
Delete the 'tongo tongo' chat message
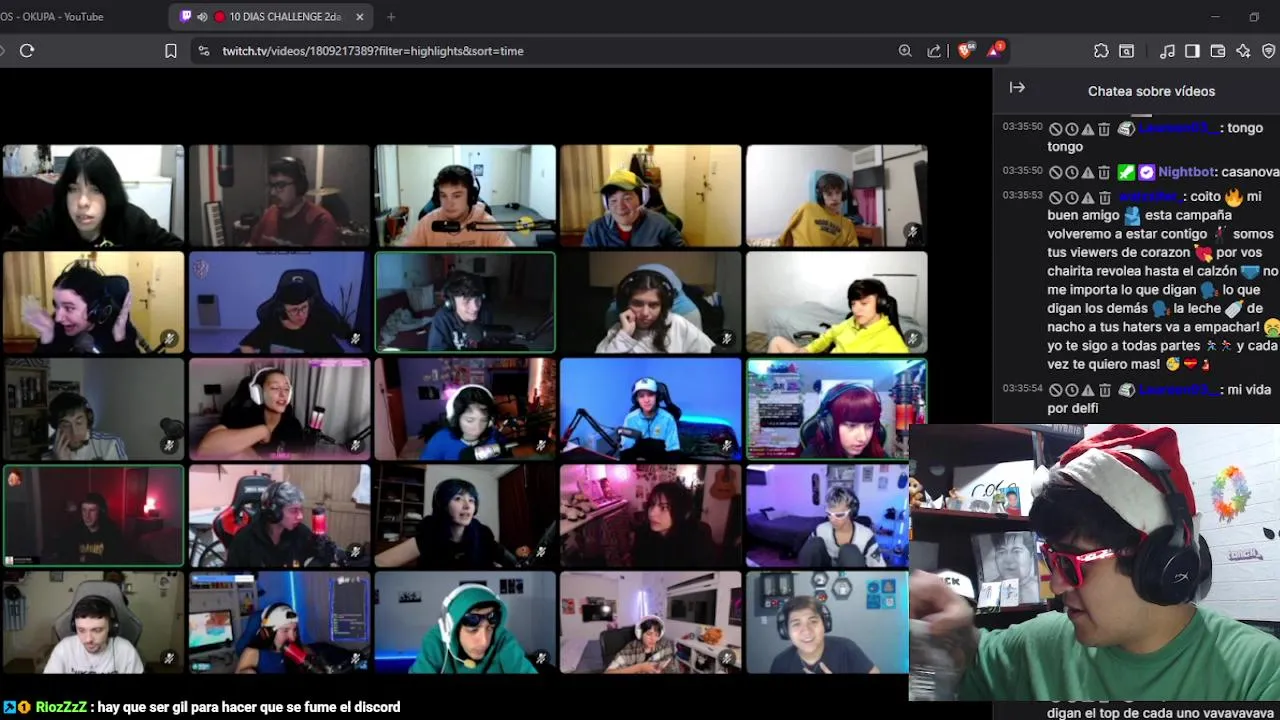click(x=1104, y=129)
